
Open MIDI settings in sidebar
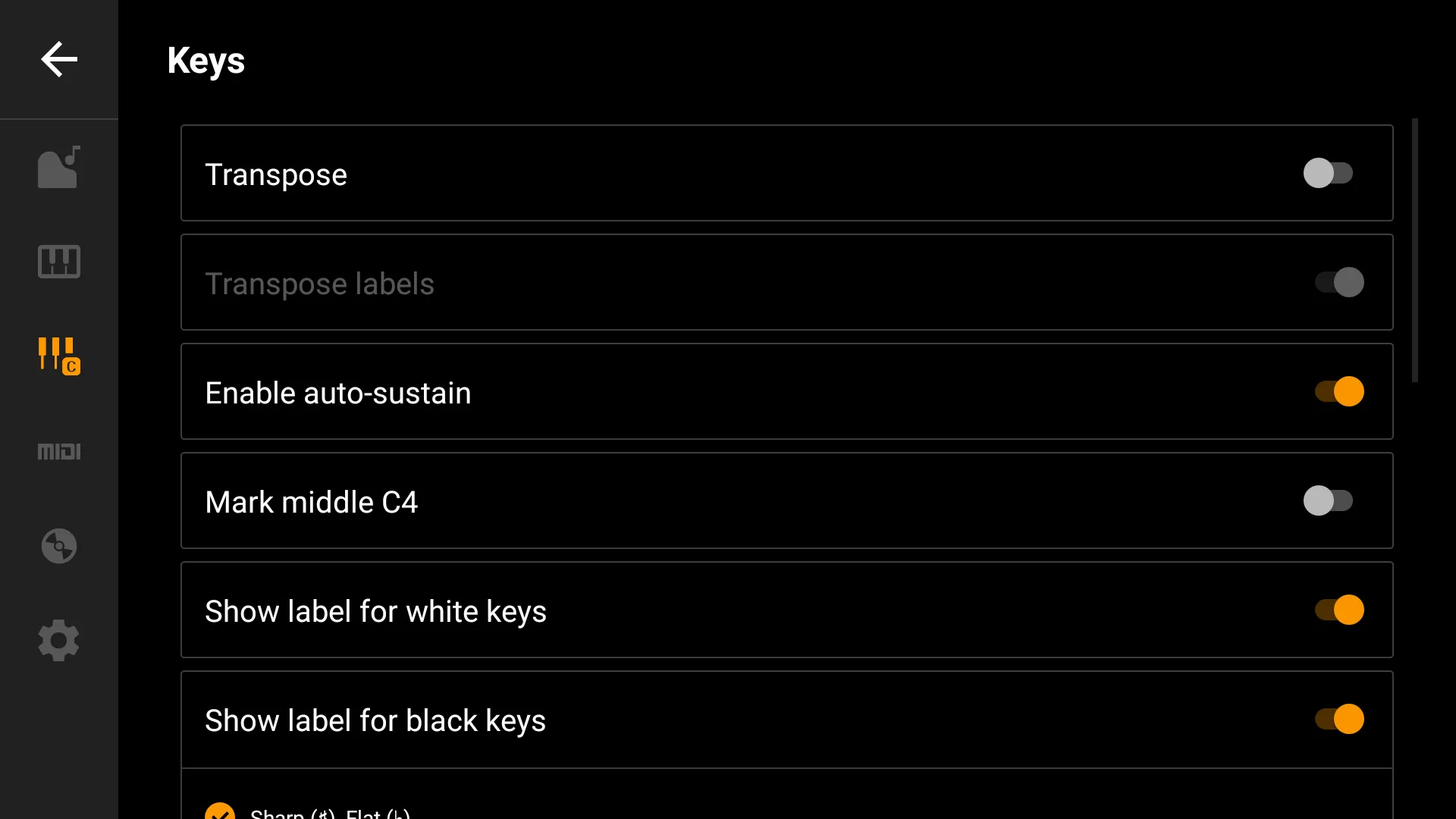pos(59,451)
